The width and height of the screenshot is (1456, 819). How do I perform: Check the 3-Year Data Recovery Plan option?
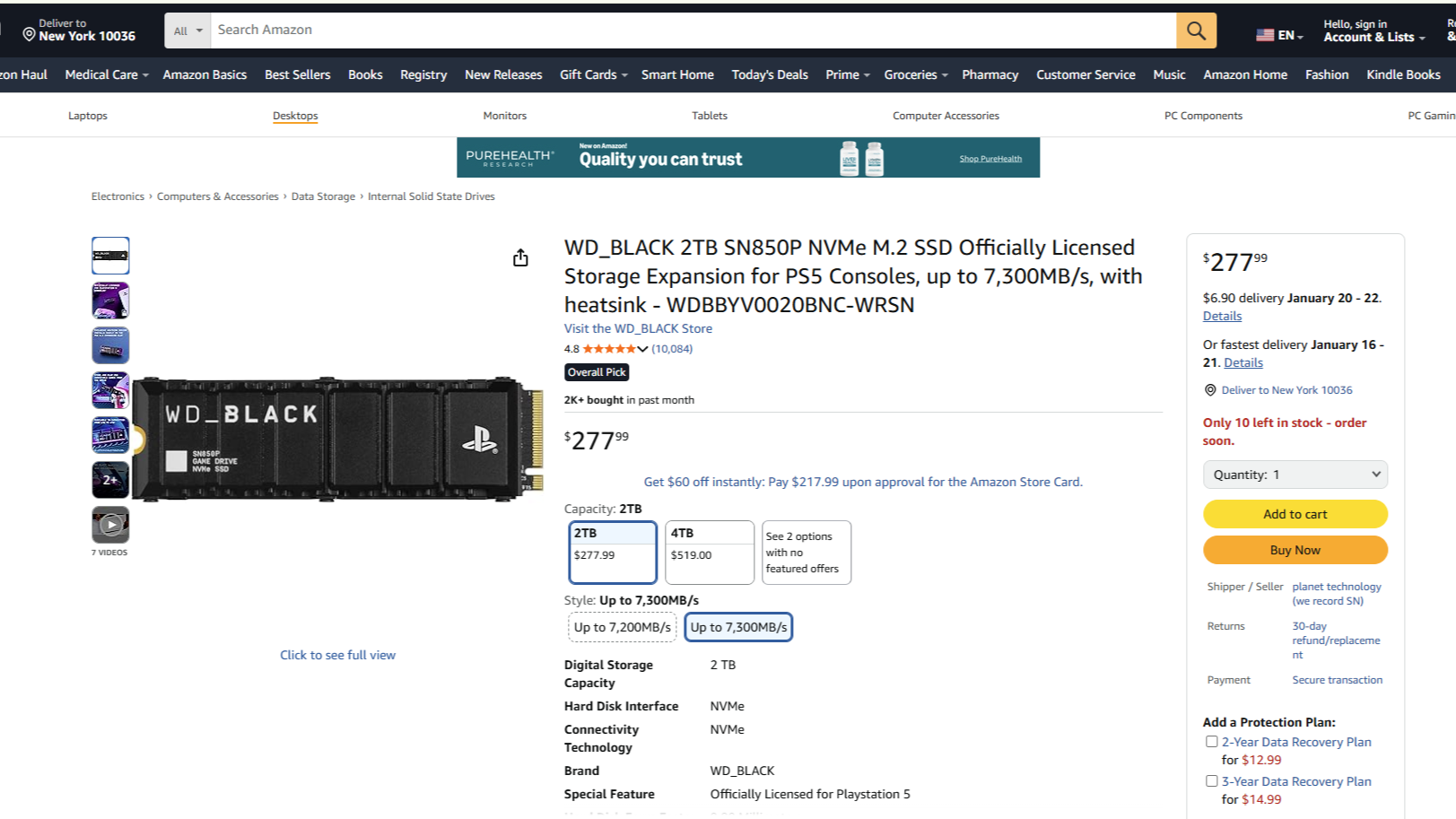1211,780
